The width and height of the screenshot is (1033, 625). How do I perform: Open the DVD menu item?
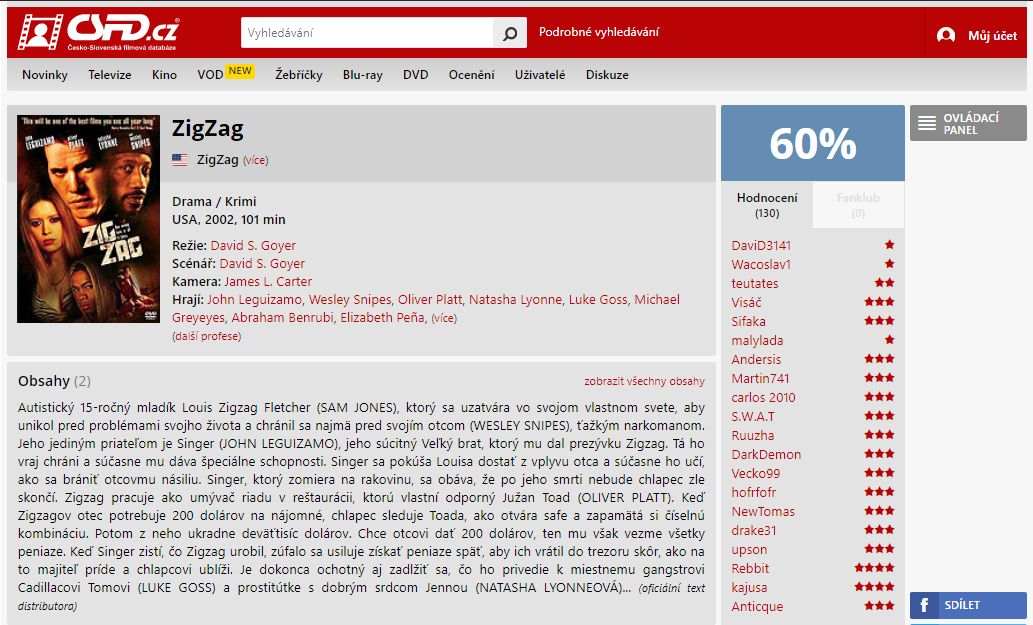coord(416,74)
